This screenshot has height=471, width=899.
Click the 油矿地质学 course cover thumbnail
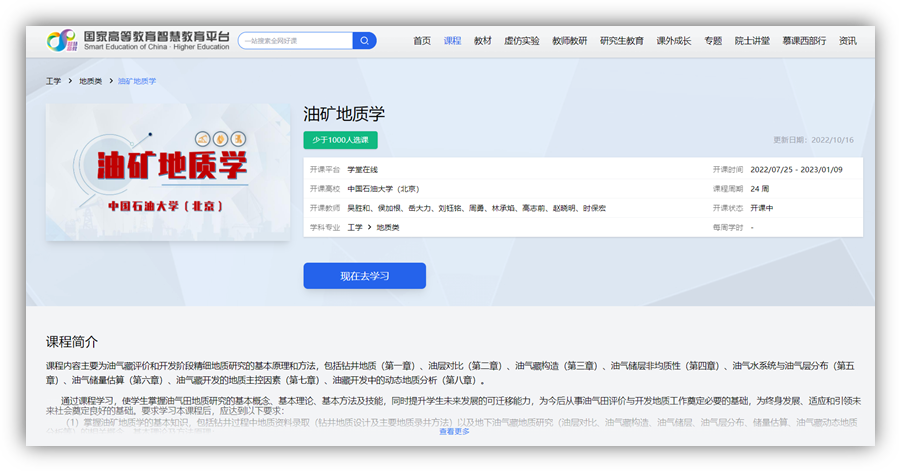[x=167, y=171]
